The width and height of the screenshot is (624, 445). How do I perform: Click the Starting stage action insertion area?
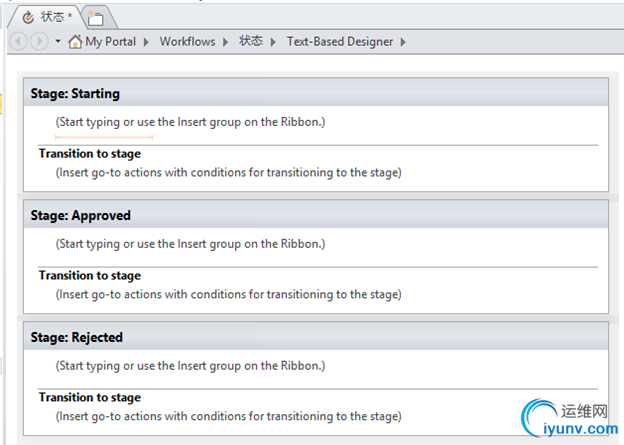click(x=190, y=122)
